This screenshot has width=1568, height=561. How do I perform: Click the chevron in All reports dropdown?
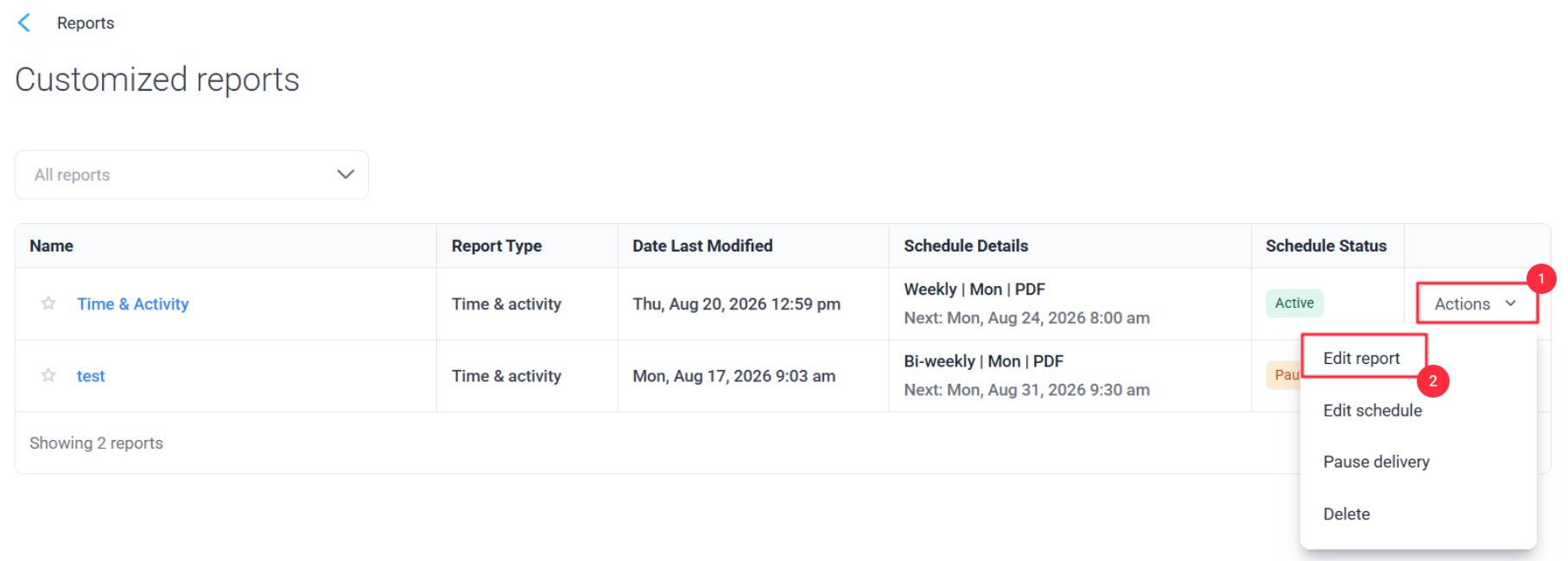pyautogui.click(x=346, y=175)
